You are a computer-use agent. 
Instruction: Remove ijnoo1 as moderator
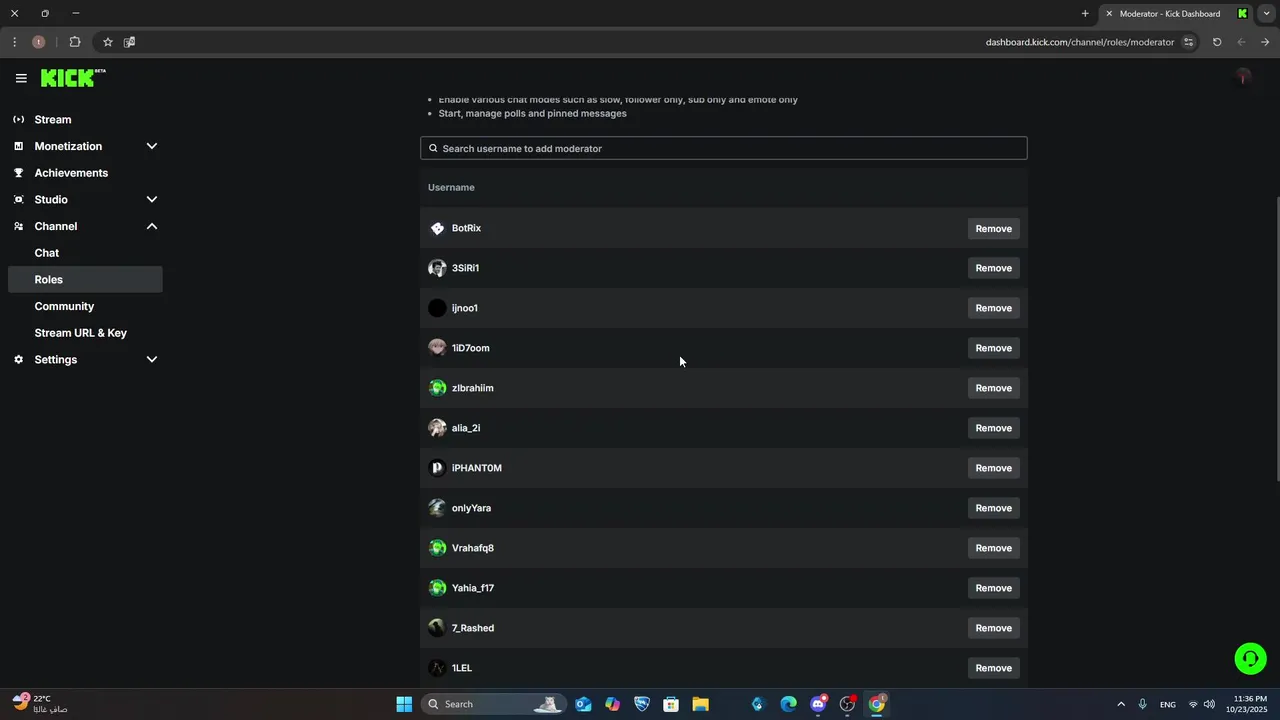tap(993, 308)
